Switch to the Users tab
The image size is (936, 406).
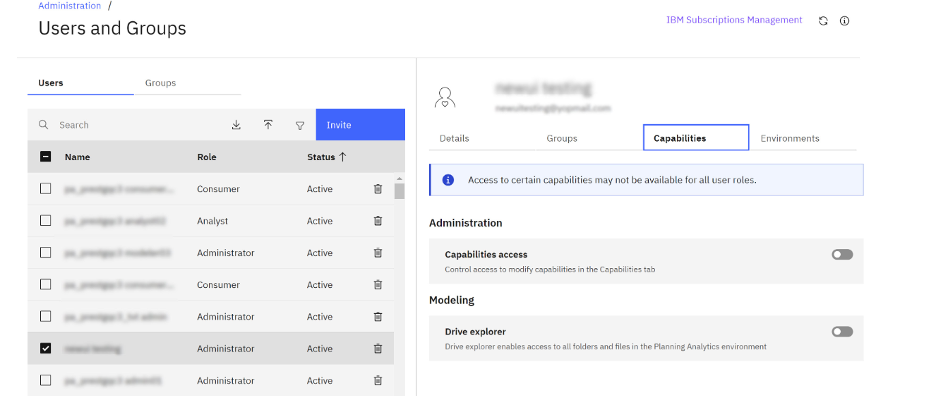tap(81, 83)
